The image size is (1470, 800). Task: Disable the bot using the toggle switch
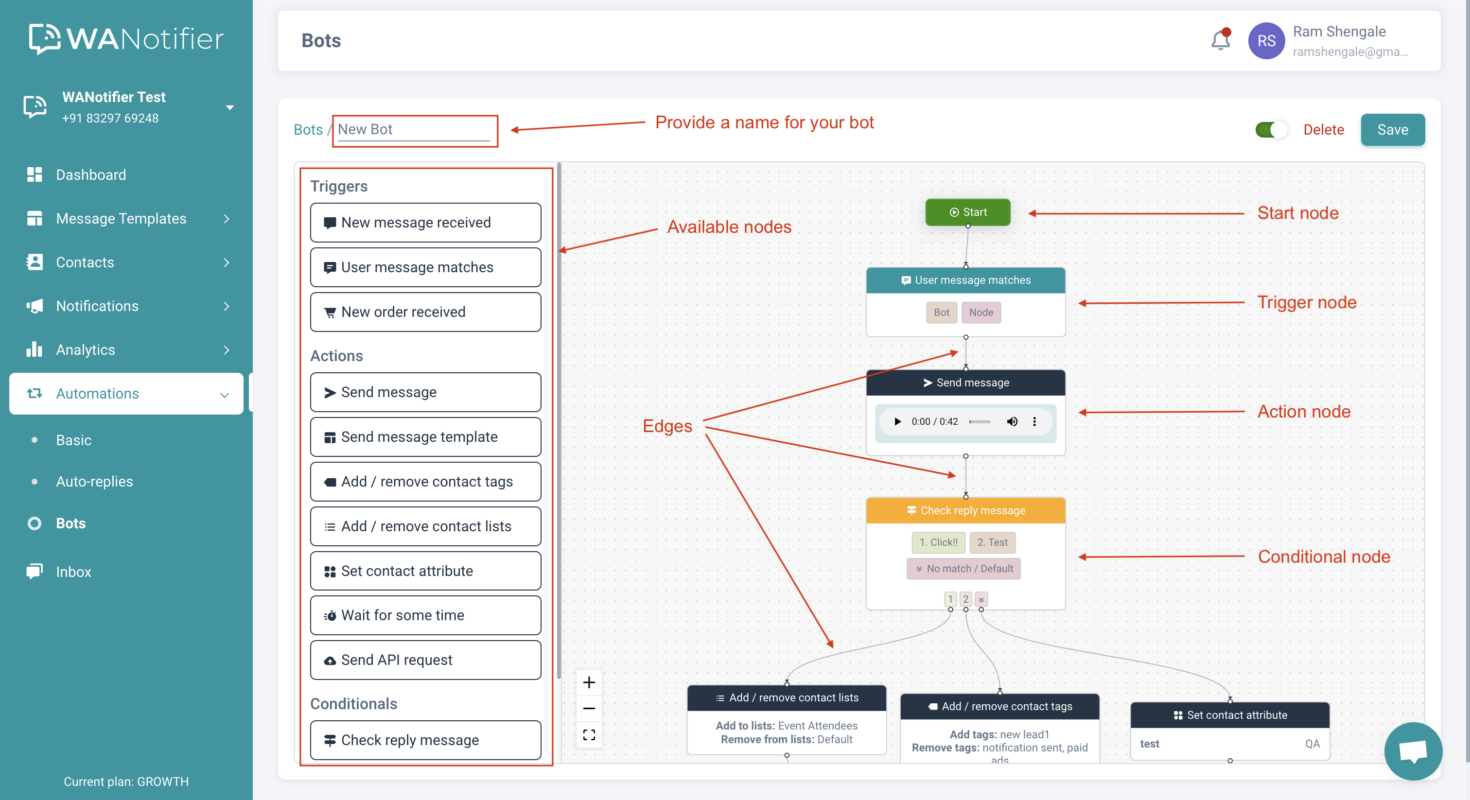(1271, 129)
